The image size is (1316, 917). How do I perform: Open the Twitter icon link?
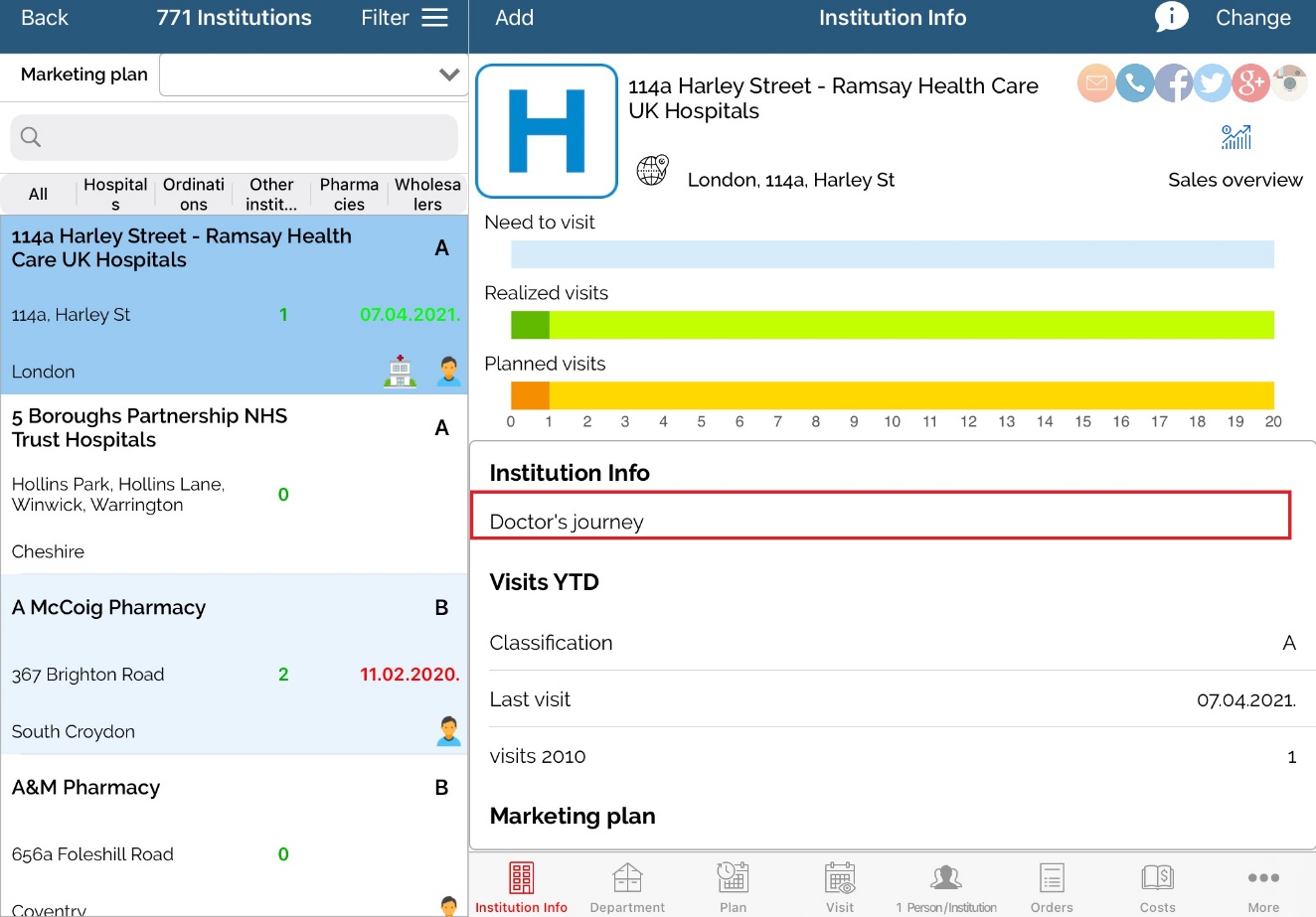tap(1212, 83)
